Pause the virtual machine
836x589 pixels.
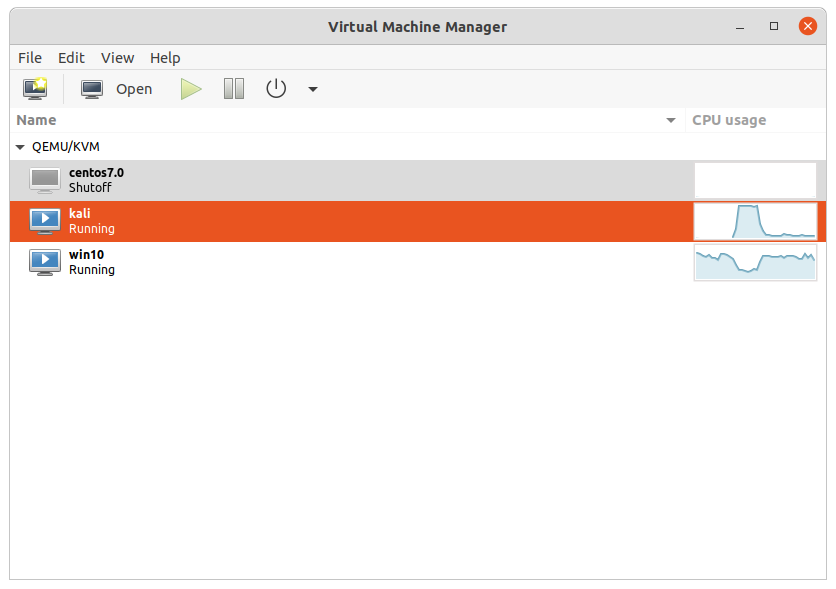point(234,89)
